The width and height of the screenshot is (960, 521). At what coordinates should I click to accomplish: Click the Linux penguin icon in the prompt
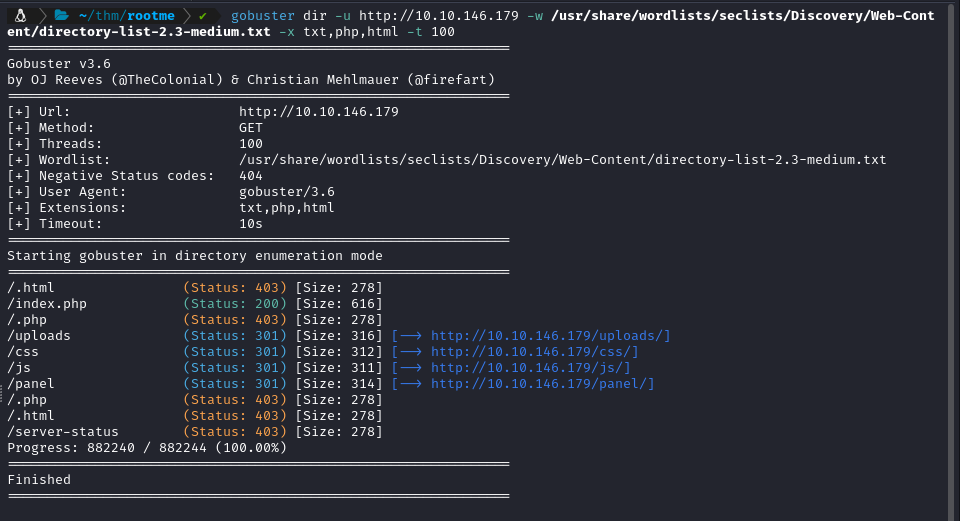(x=20, y=16)
